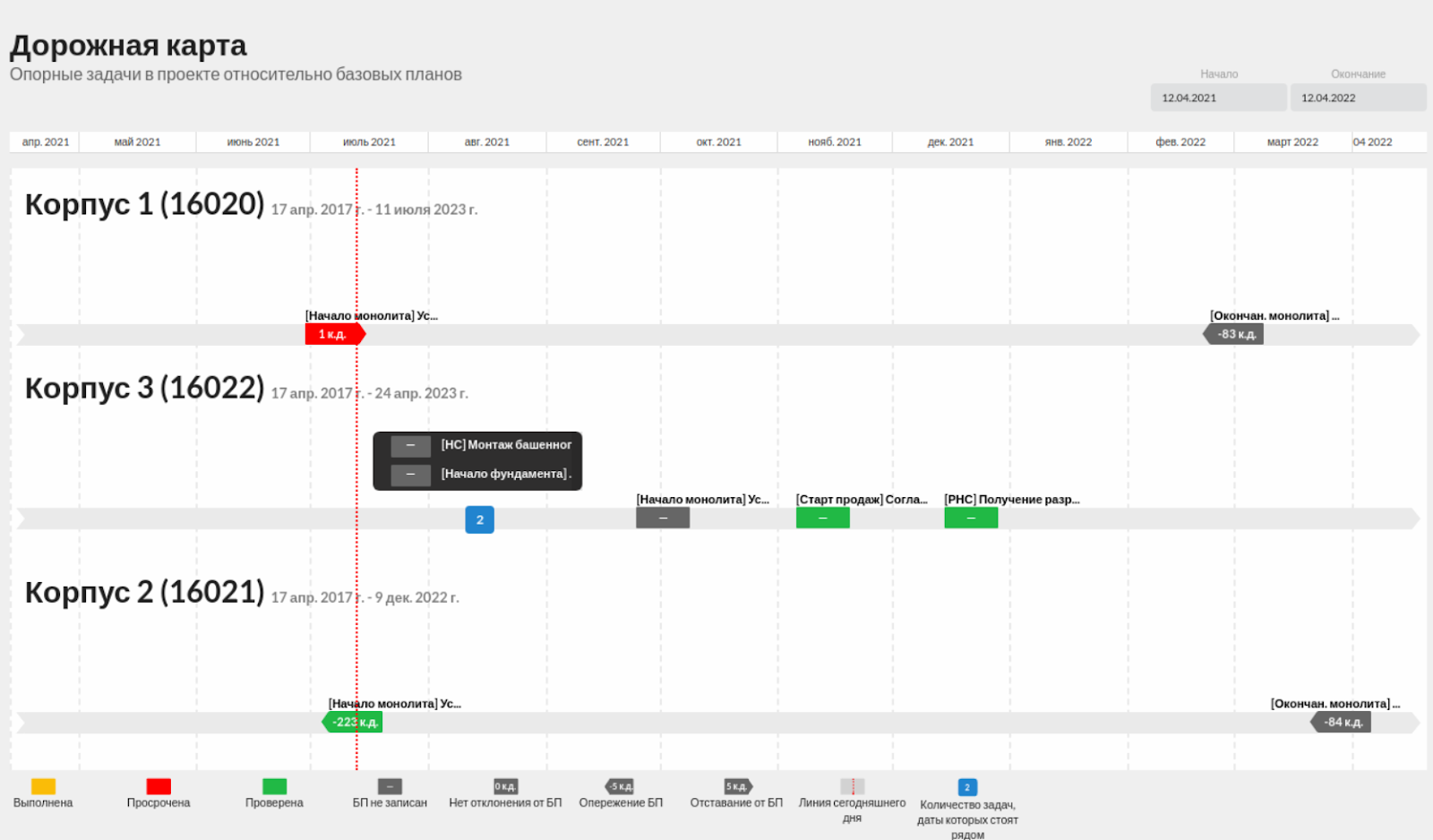Viewport: 1433px width, 840px height.
Task: Click the Количество задач legend badge icon
Action: pyautogui.click(x=967, y=787)
